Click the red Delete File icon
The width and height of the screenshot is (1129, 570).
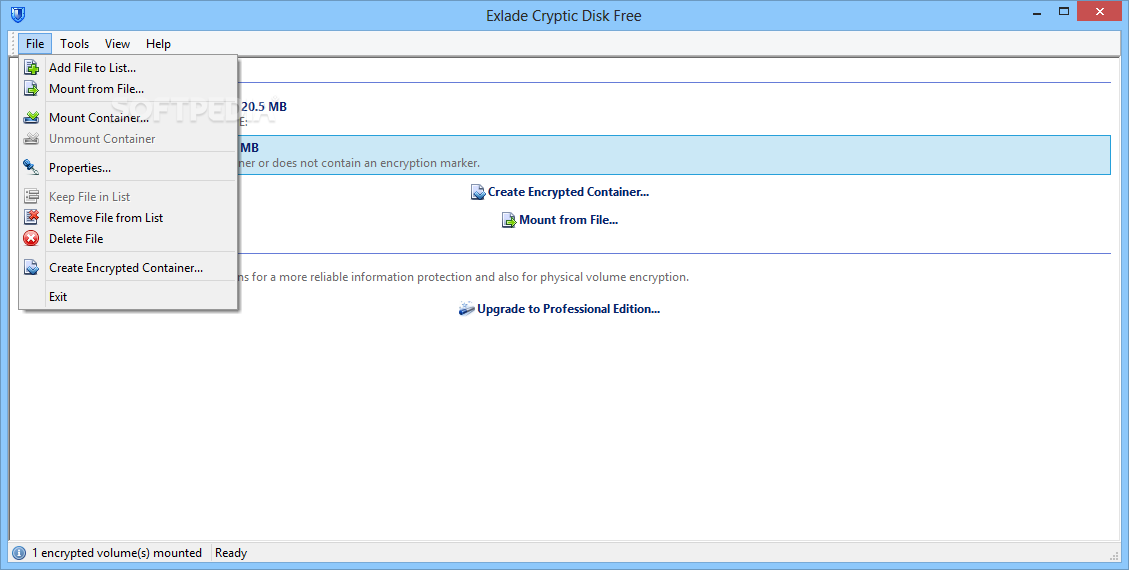click(32, 239)
